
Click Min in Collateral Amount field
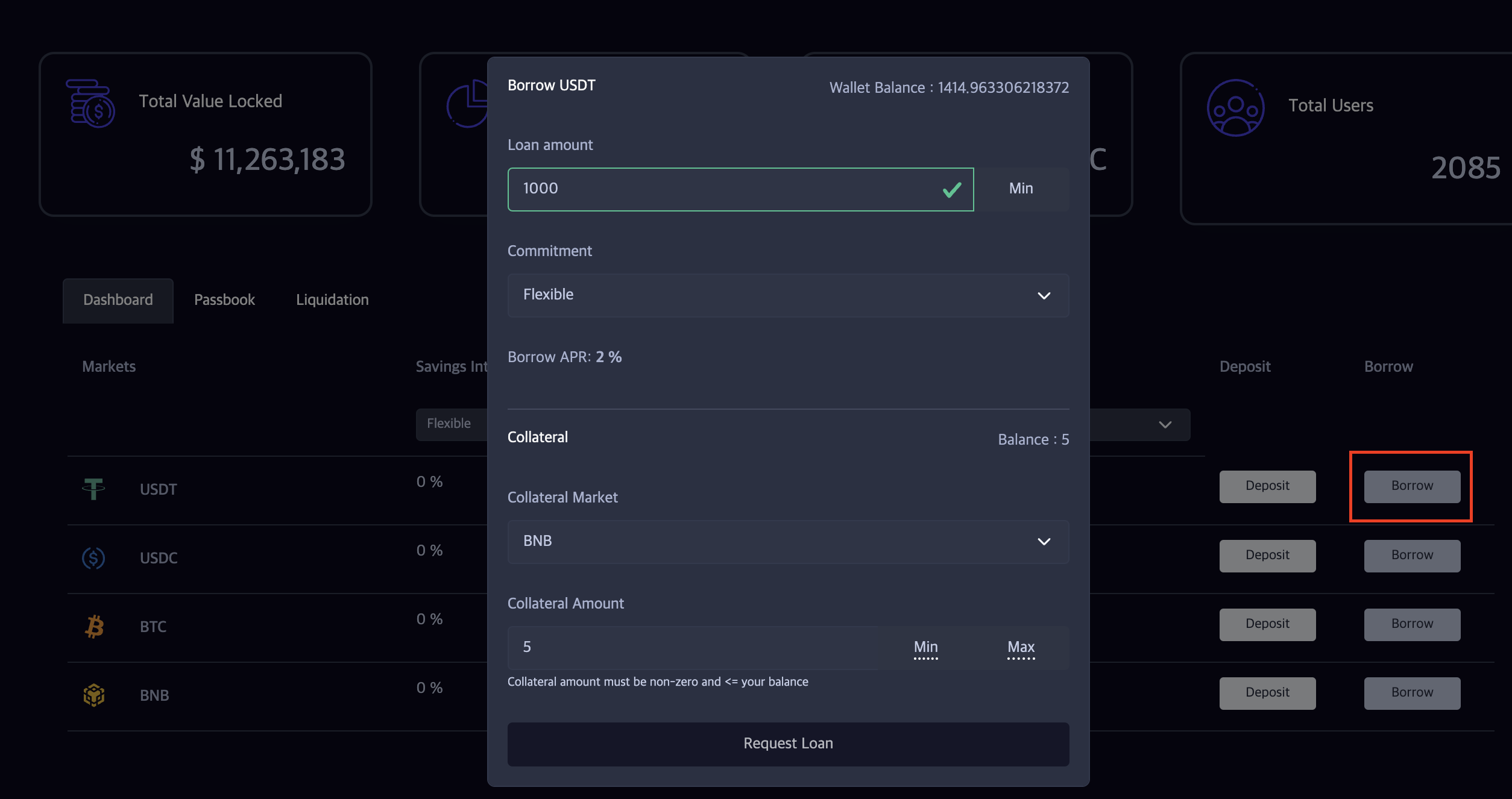(x=925, y=648)
